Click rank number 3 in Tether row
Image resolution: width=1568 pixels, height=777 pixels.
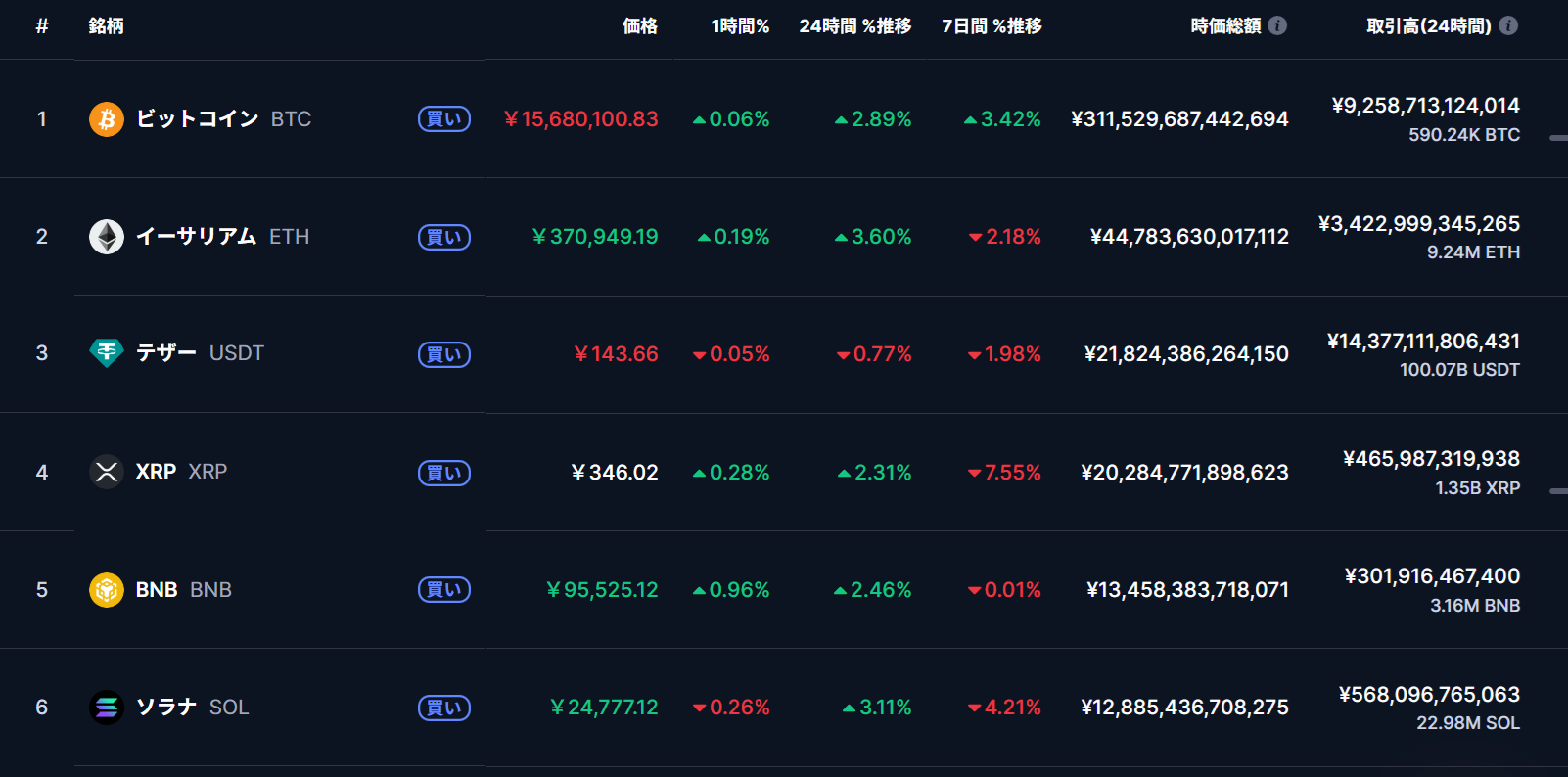pyautogui.click(x=42, y=353)
